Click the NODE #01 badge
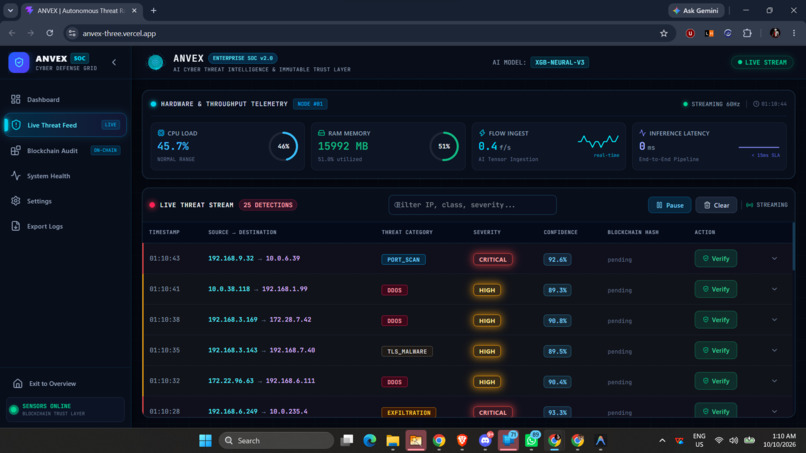 (x=310, y=104)
